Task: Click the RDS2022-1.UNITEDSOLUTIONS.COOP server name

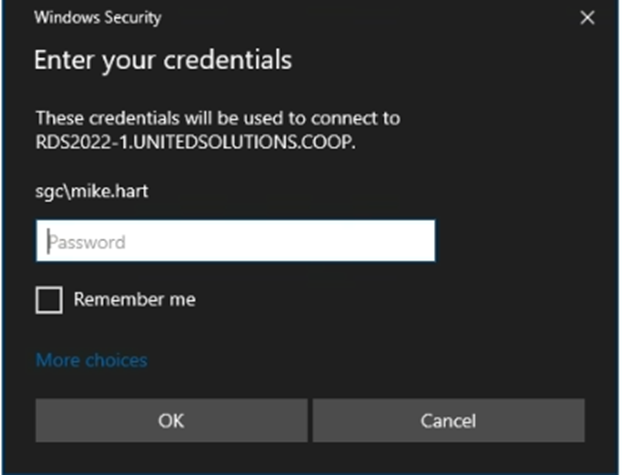Action: point(194,141)
